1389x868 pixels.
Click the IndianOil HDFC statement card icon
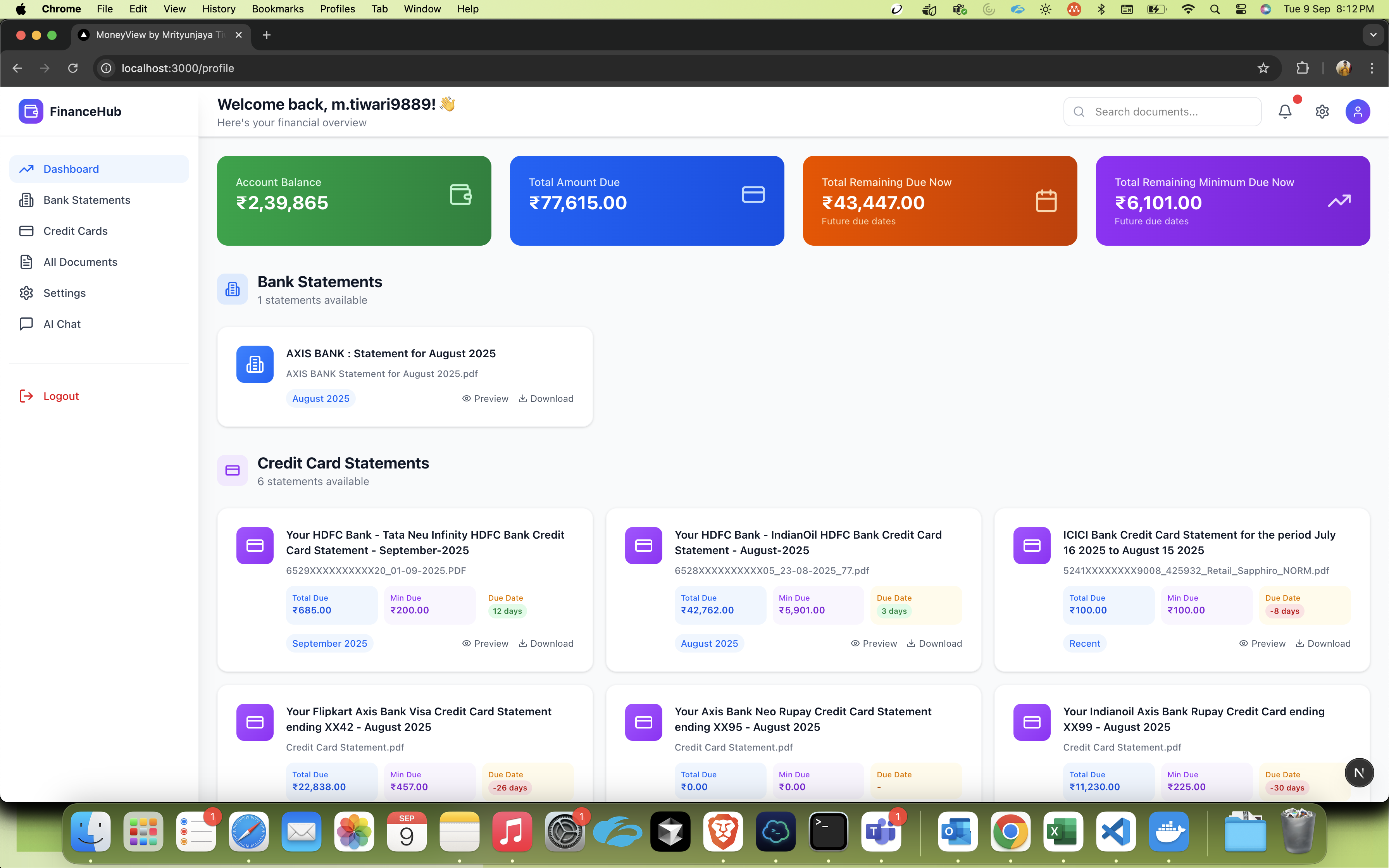[x=643, y=545]
